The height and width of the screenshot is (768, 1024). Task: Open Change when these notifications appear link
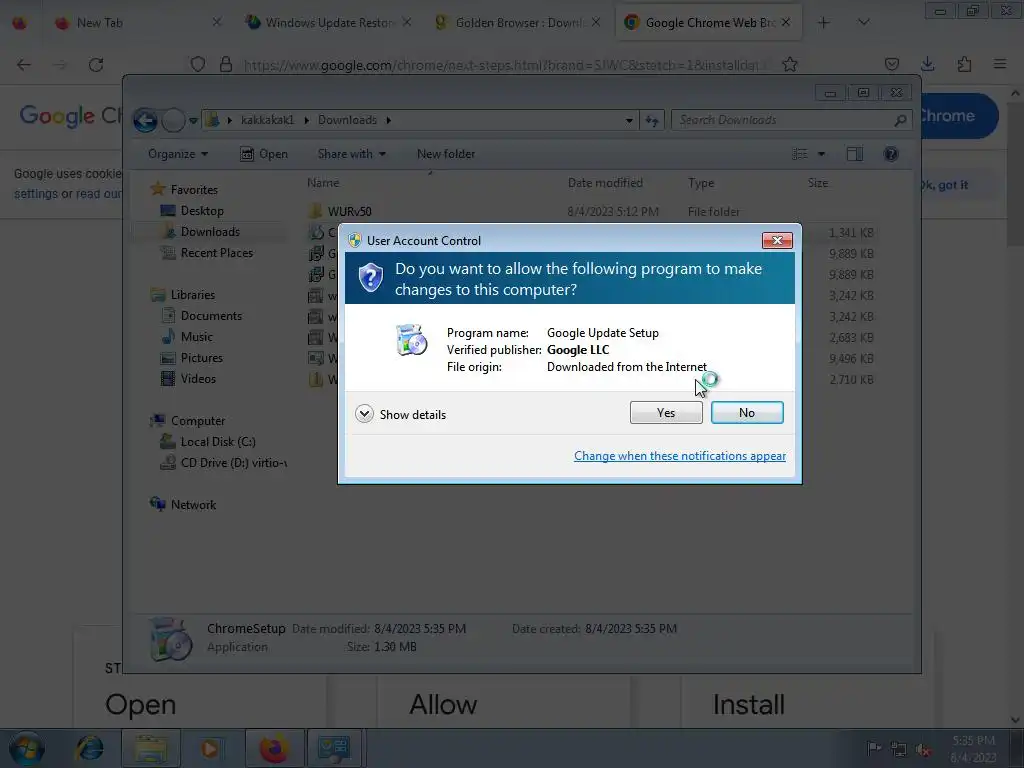tap(679, 456)
